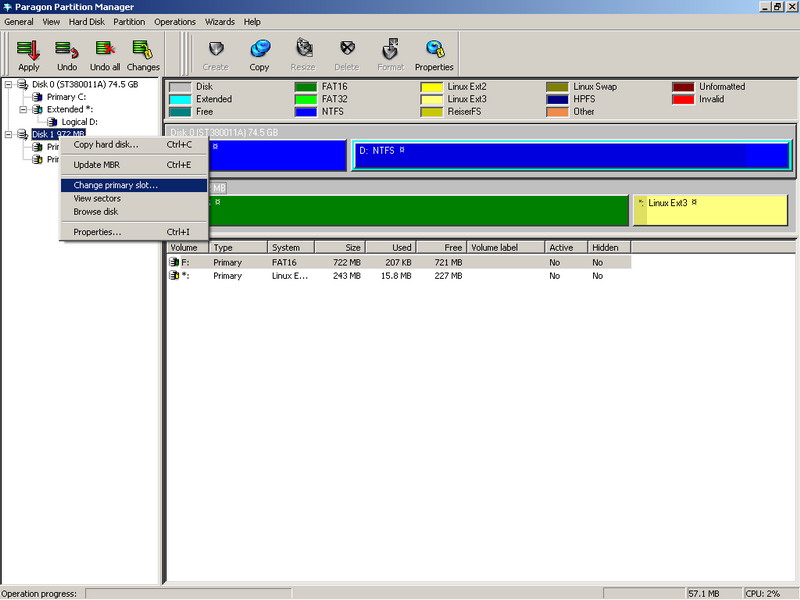This screenshot has width=800, height=600.
Task: Sort by Volume label column header
Action: [x=506, y=247]
